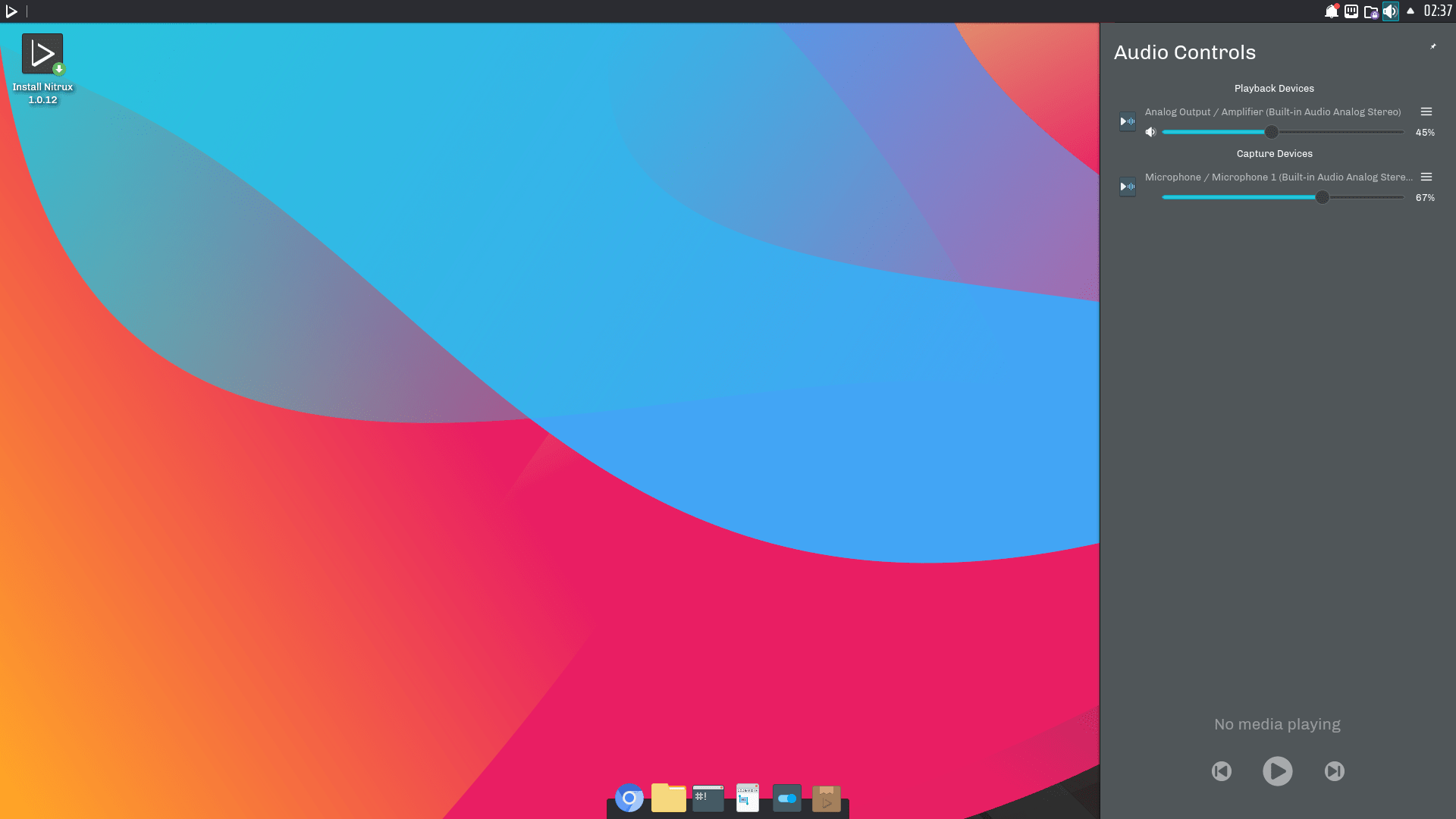1456x819 pixels.
Task: Skip to next media track
Action: pos(1334,771)
